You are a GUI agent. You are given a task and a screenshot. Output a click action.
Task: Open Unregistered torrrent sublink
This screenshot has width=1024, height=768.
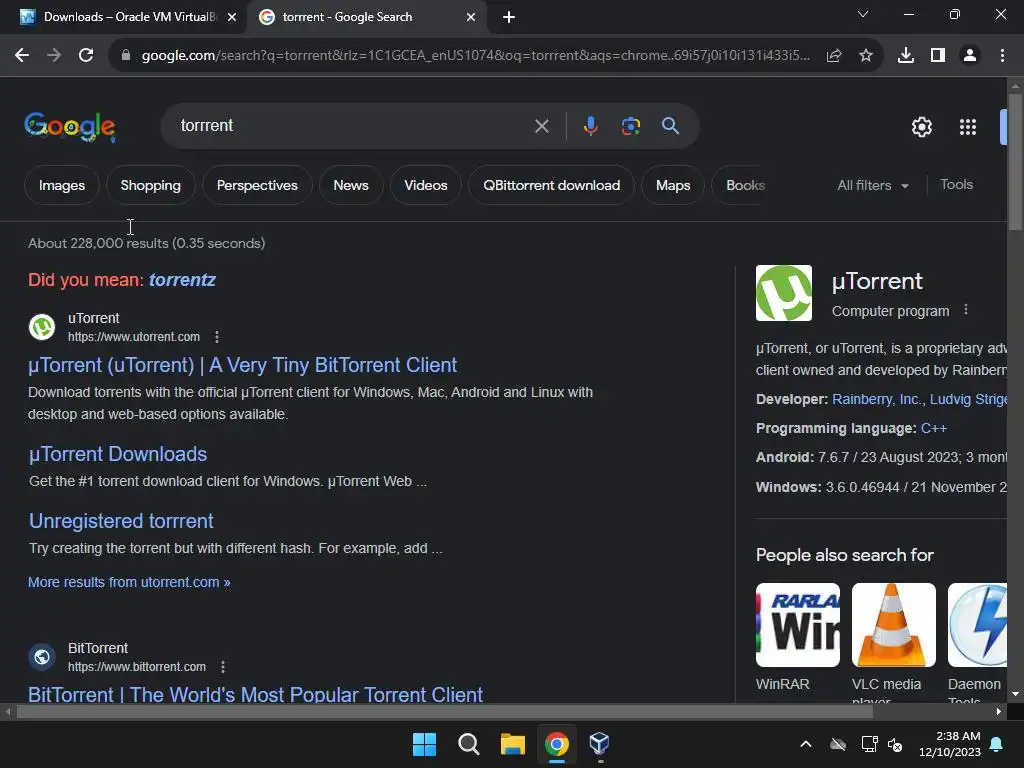point(121,521)
